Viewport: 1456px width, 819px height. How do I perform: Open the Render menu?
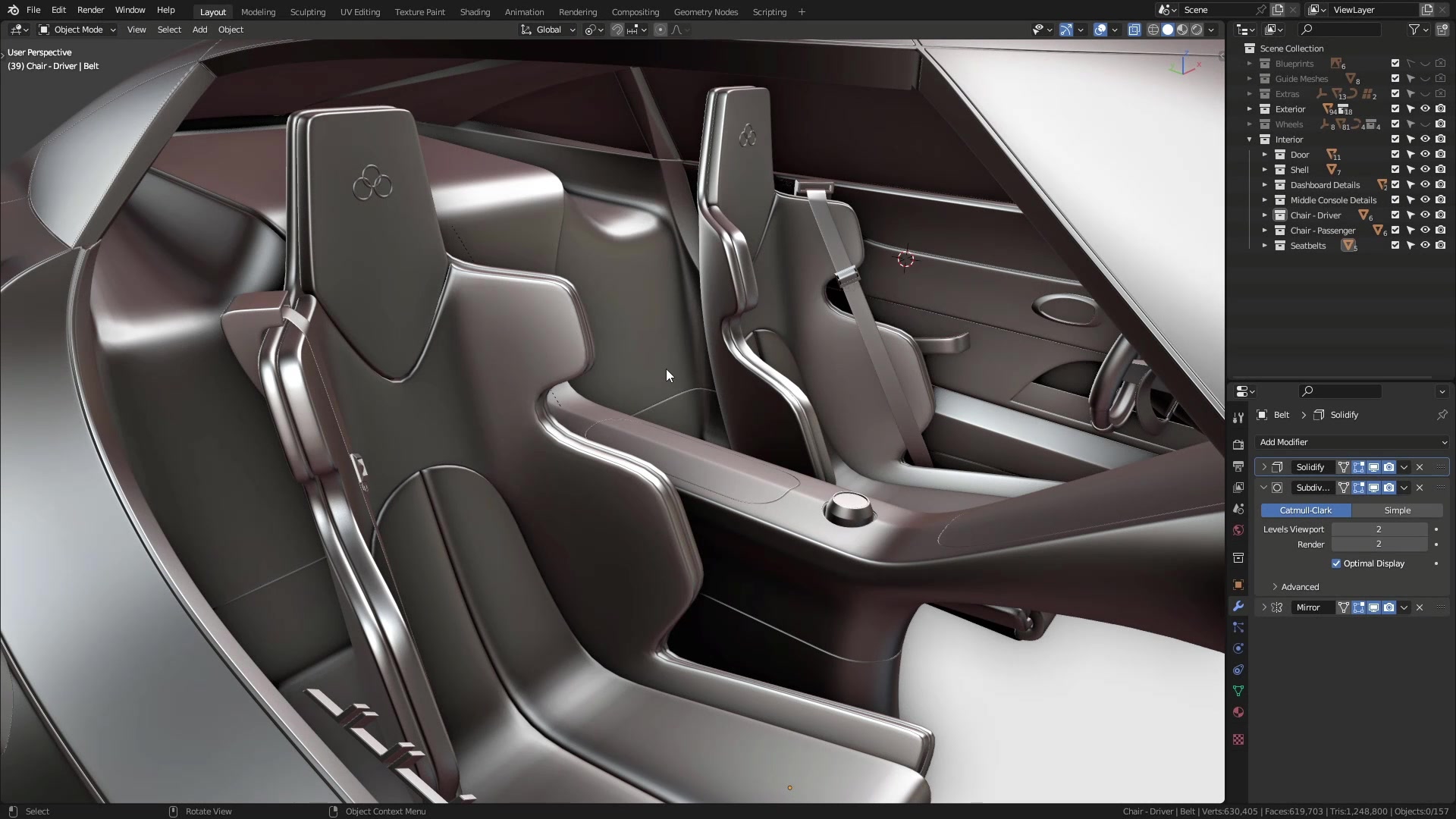(90, 10)
